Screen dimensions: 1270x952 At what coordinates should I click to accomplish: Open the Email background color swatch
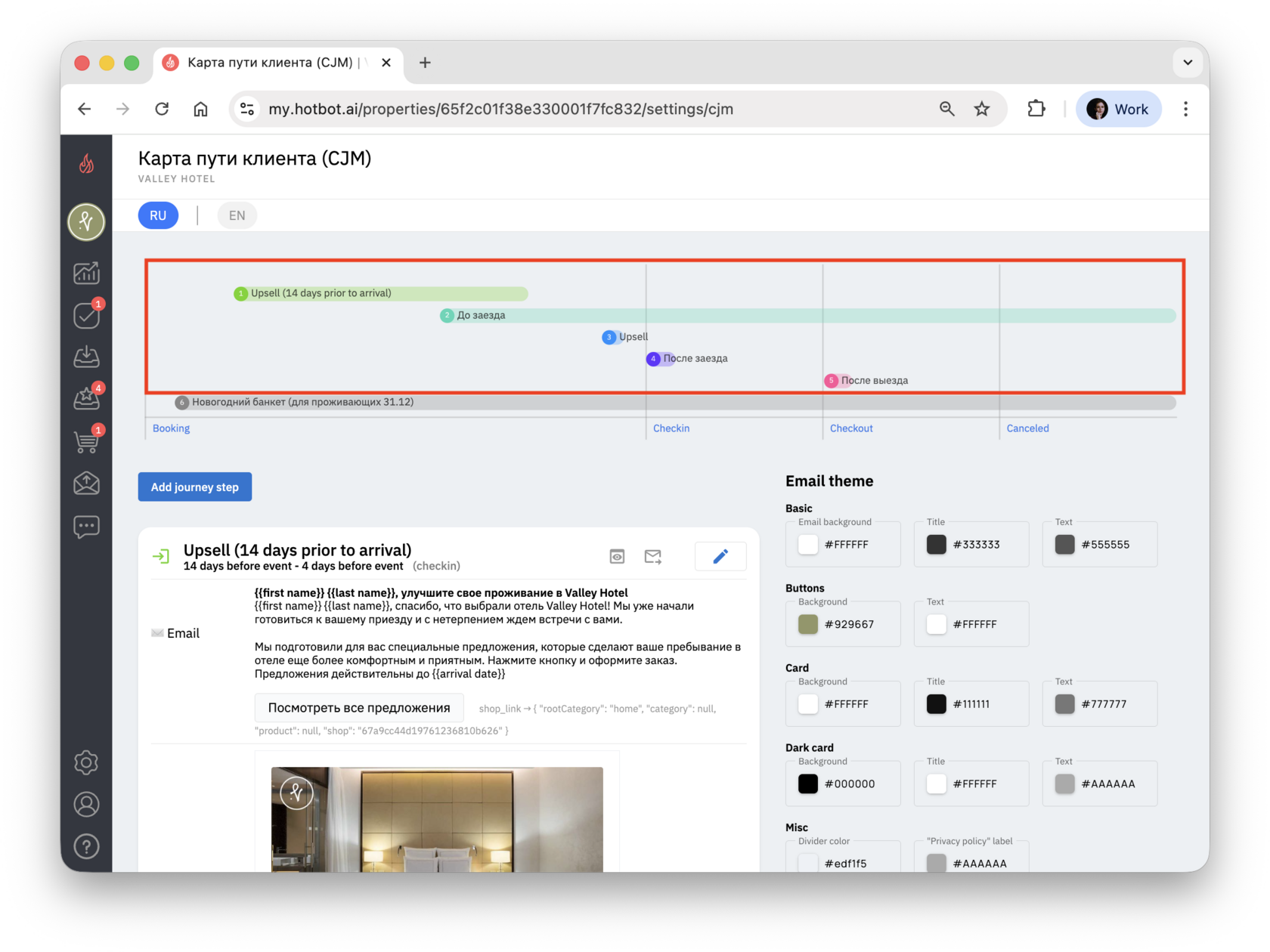point(808,545)
